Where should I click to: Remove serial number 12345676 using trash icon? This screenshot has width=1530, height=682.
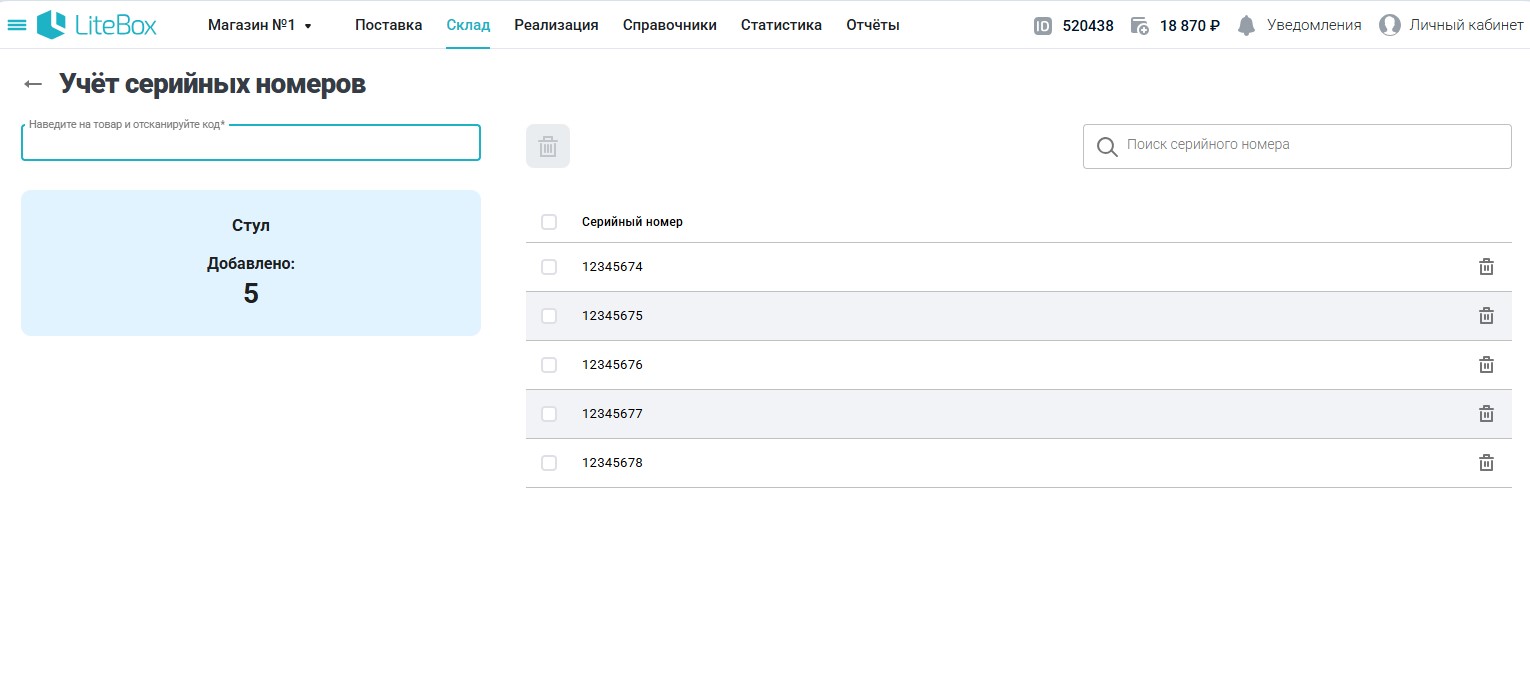(1486, 365)
